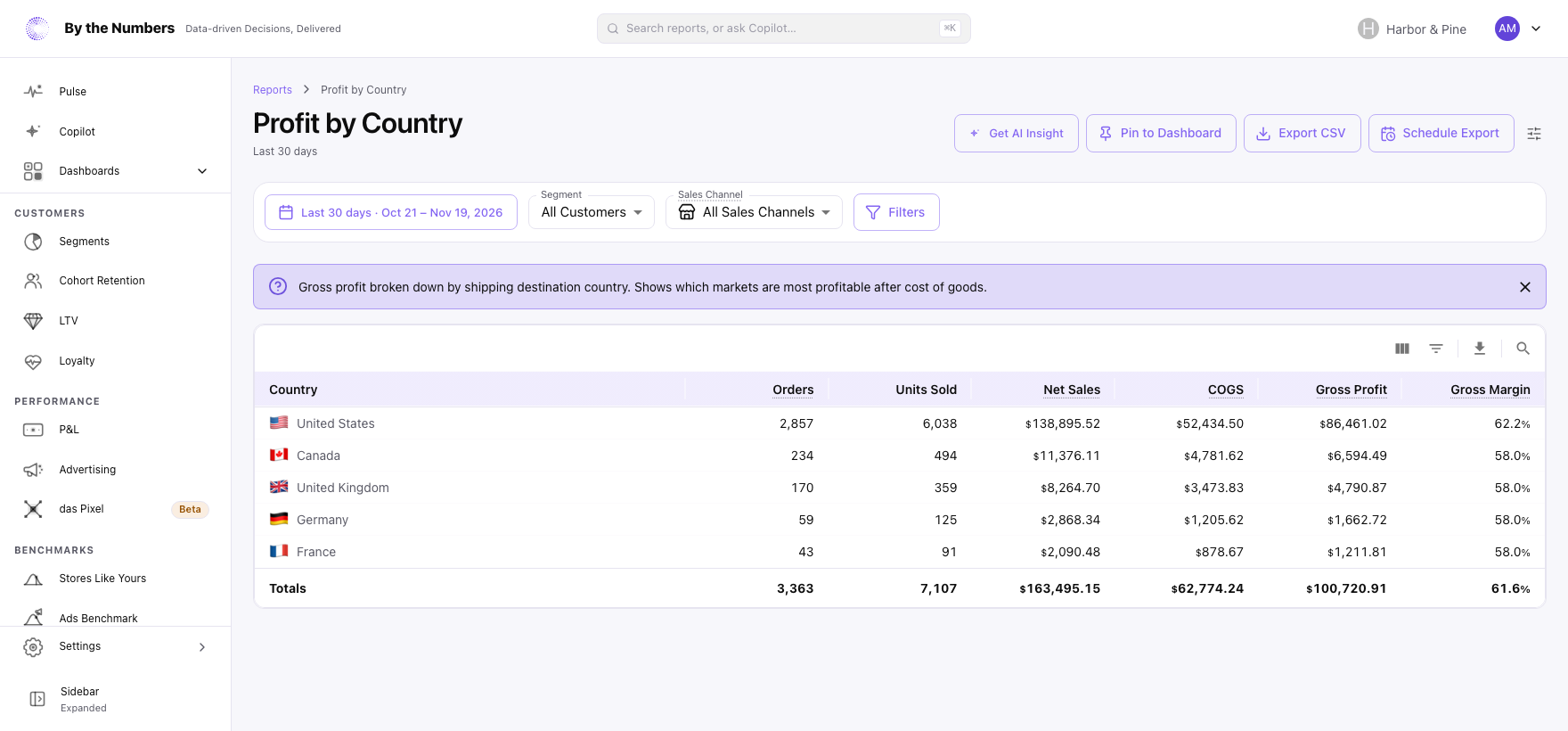
Task: Export the report as CSV
Action: click(1303, 133)
